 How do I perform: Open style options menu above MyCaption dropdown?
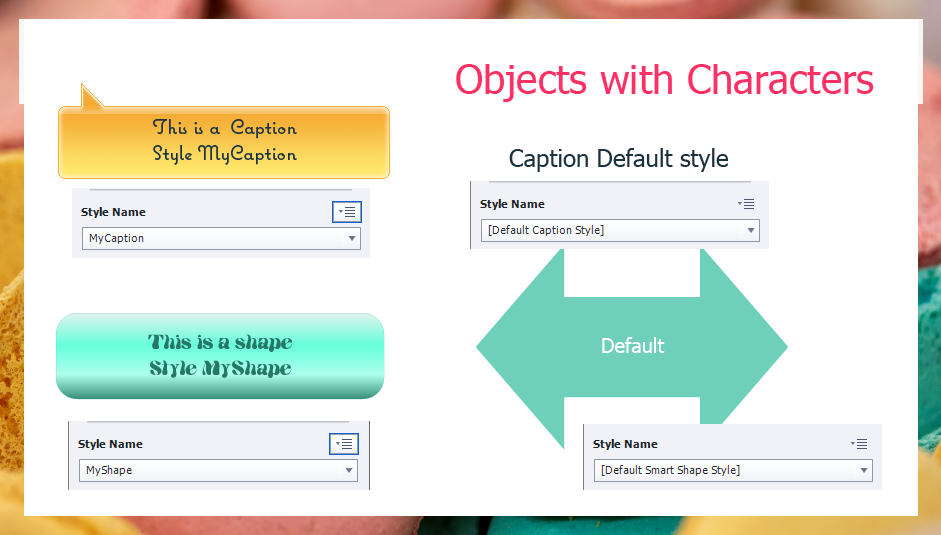coord(346,212)
